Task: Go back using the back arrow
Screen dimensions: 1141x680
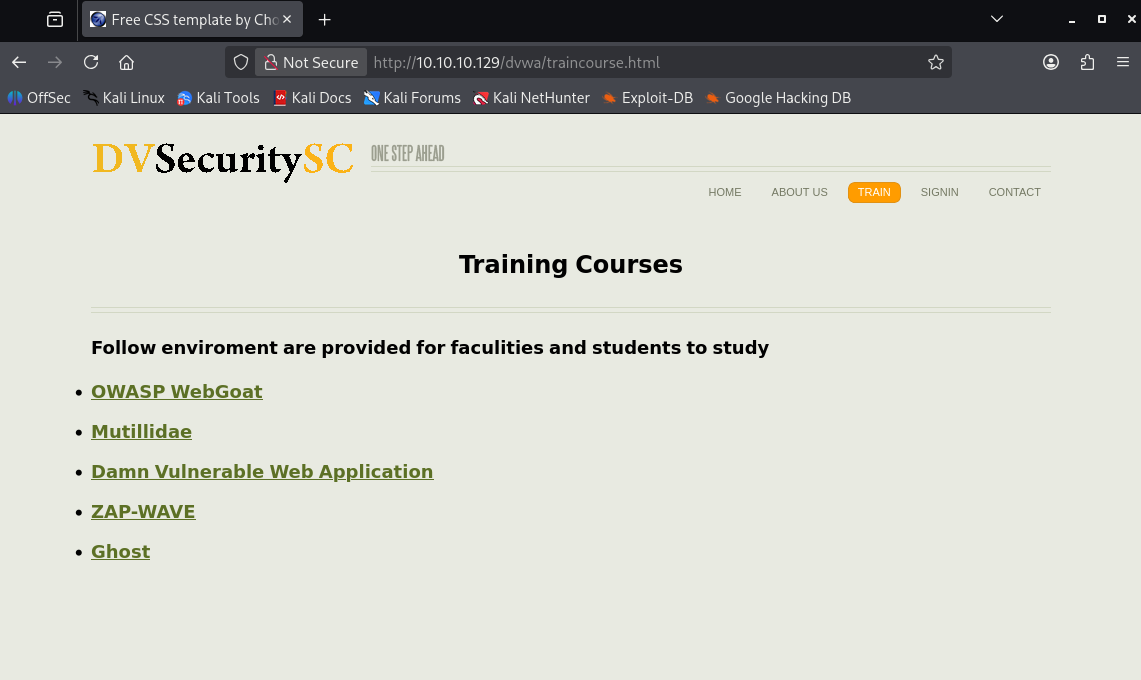Action: [19, 62]
